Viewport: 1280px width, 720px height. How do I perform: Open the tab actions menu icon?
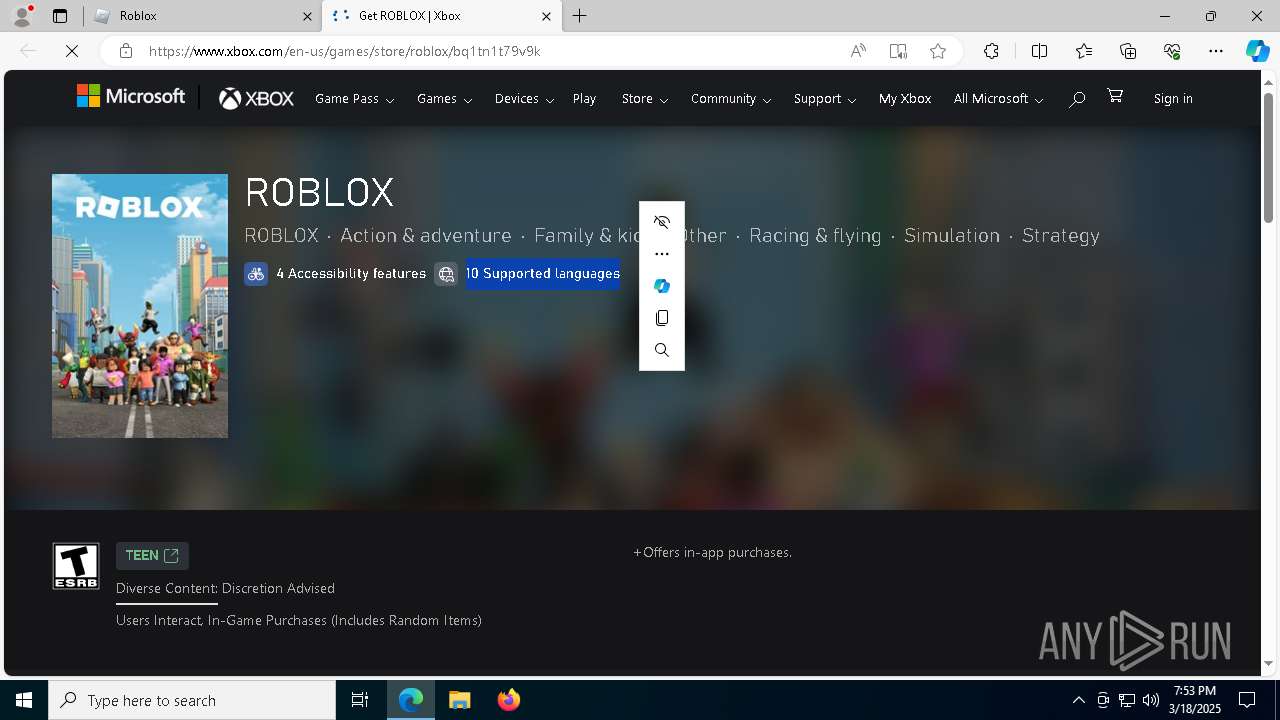tap(60, 16)
